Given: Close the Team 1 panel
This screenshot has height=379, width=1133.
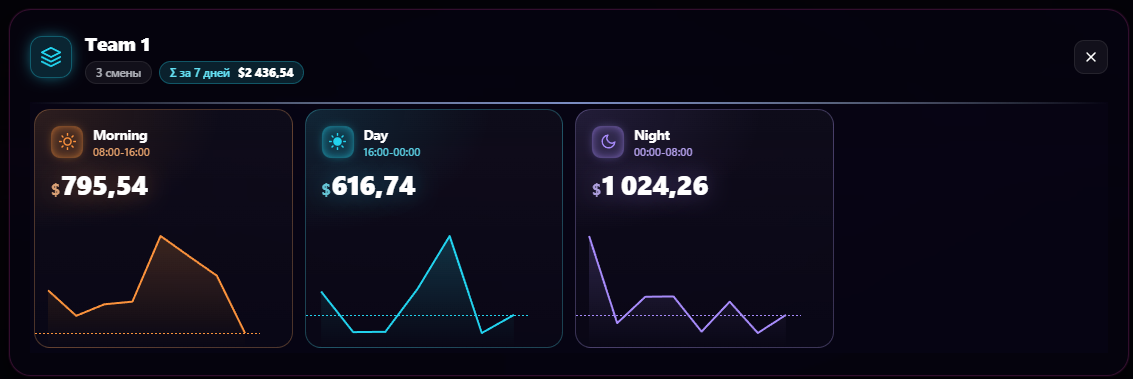Looking at the screenshot, I should click(1090, 57).
